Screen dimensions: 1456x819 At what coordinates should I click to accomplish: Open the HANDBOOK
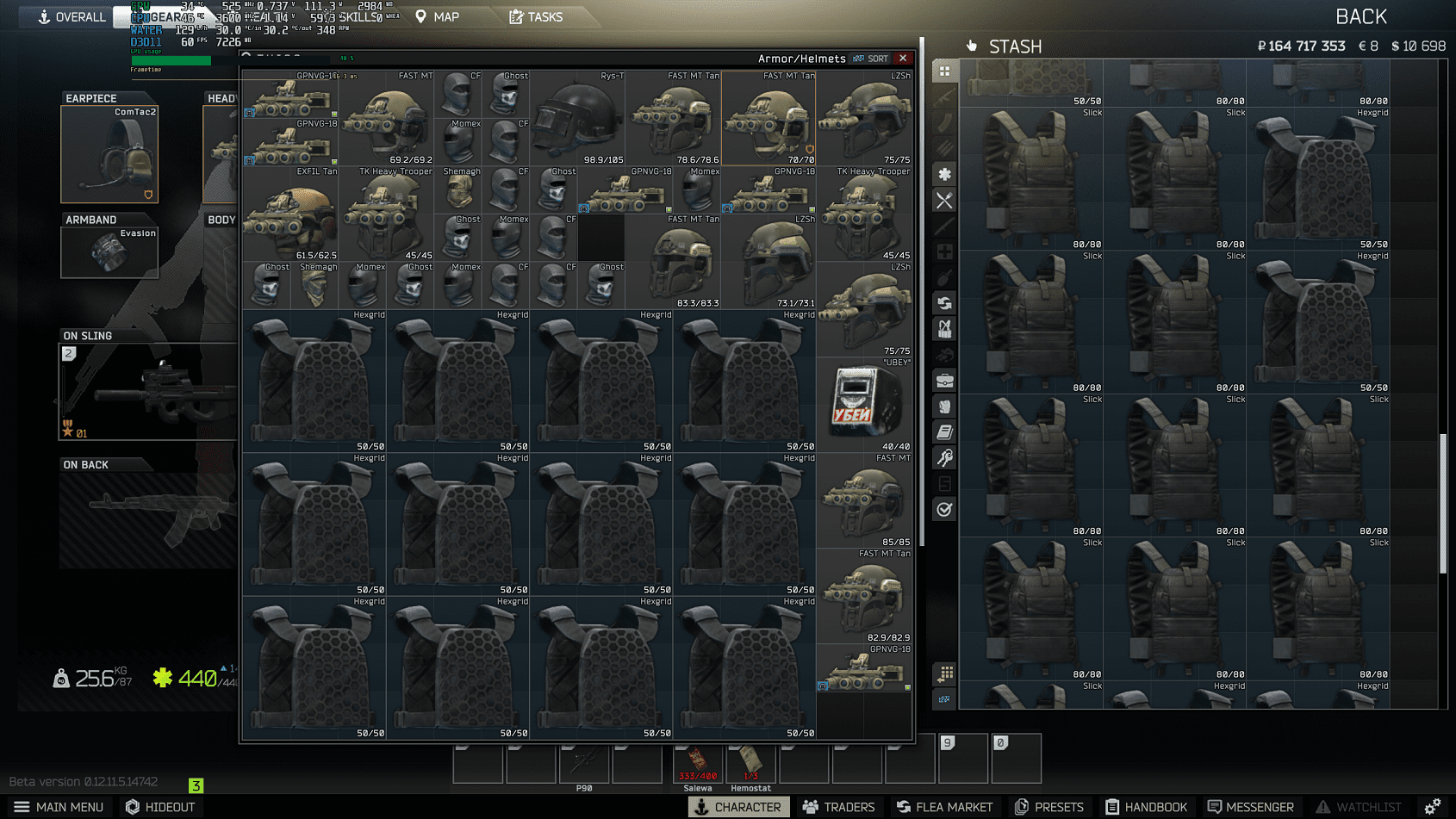point(1147,807)
